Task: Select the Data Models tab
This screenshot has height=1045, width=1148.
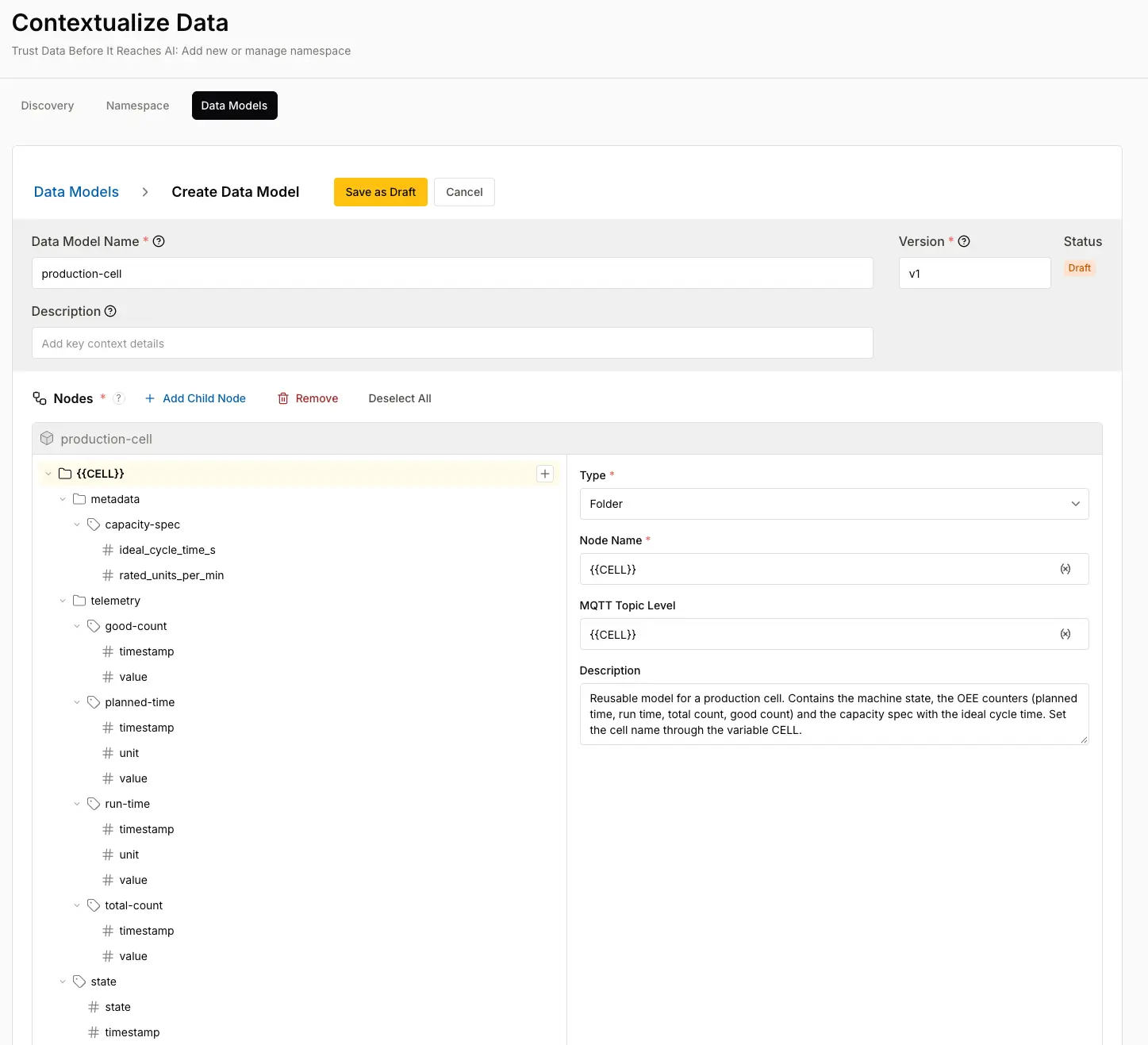Action: click(x=234, y=106)
